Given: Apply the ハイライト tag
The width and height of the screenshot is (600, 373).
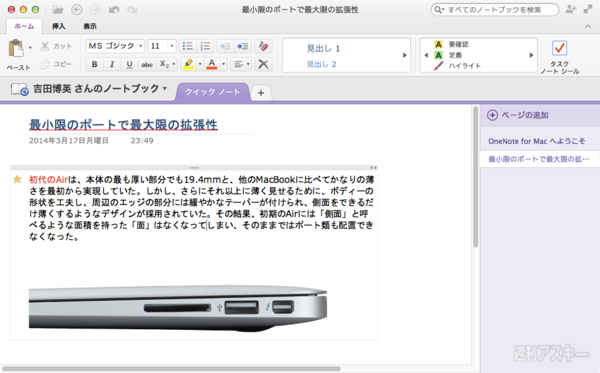Looking at the screenshot, I should [x=458, y=66].
